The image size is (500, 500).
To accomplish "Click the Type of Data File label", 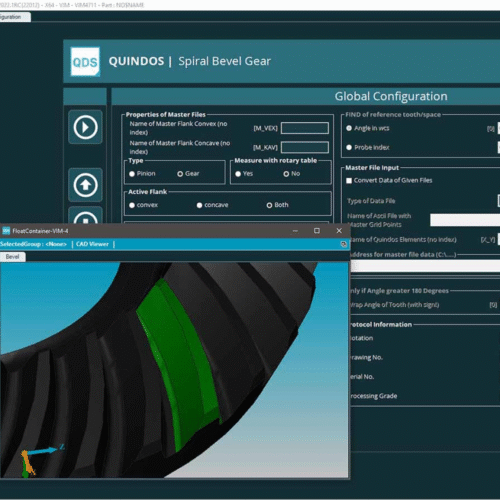I will [371, 201].
